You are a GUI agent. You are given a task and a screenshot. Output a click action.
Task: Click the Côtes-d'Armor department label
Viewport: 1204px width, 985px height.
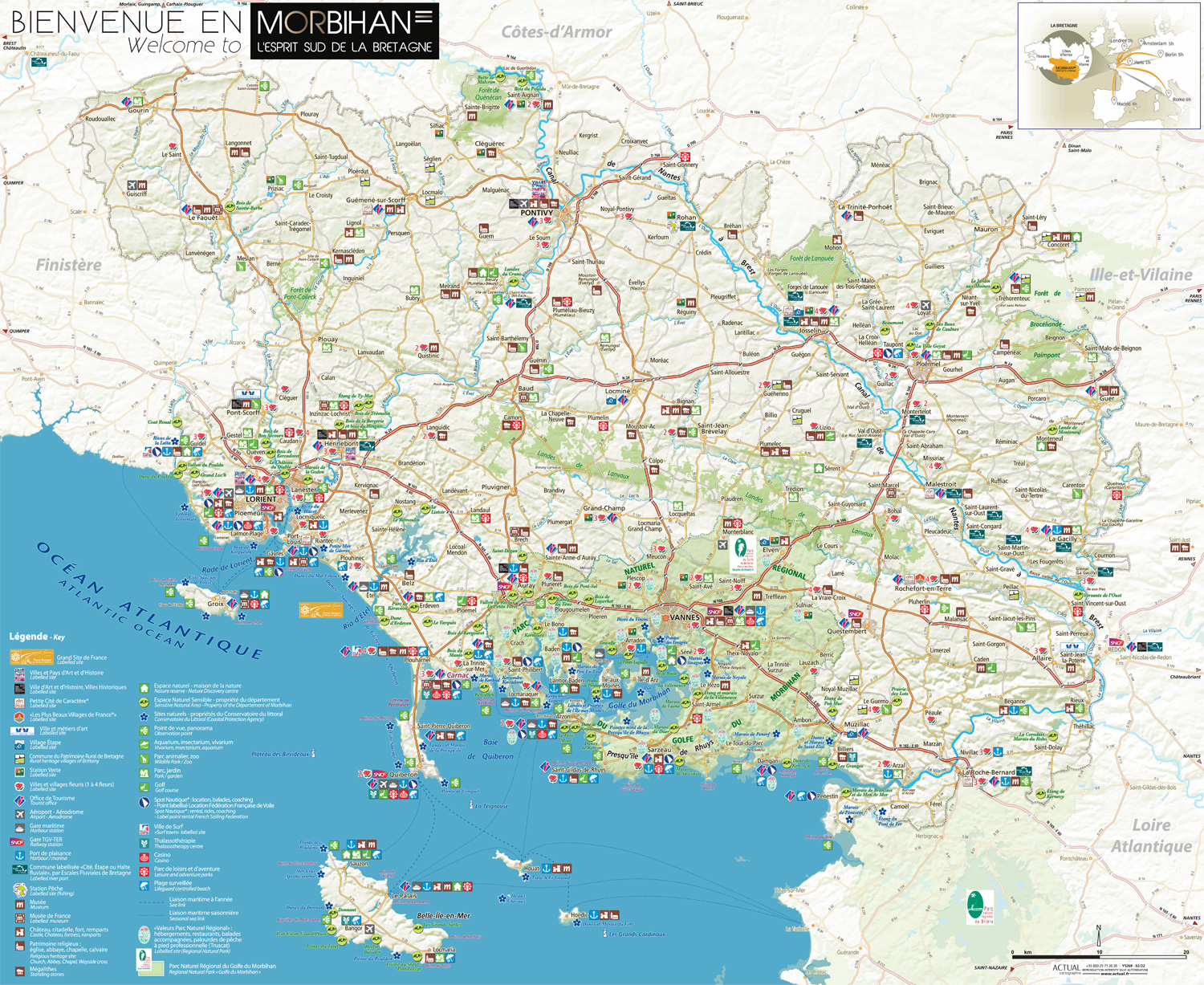[557, 32]
